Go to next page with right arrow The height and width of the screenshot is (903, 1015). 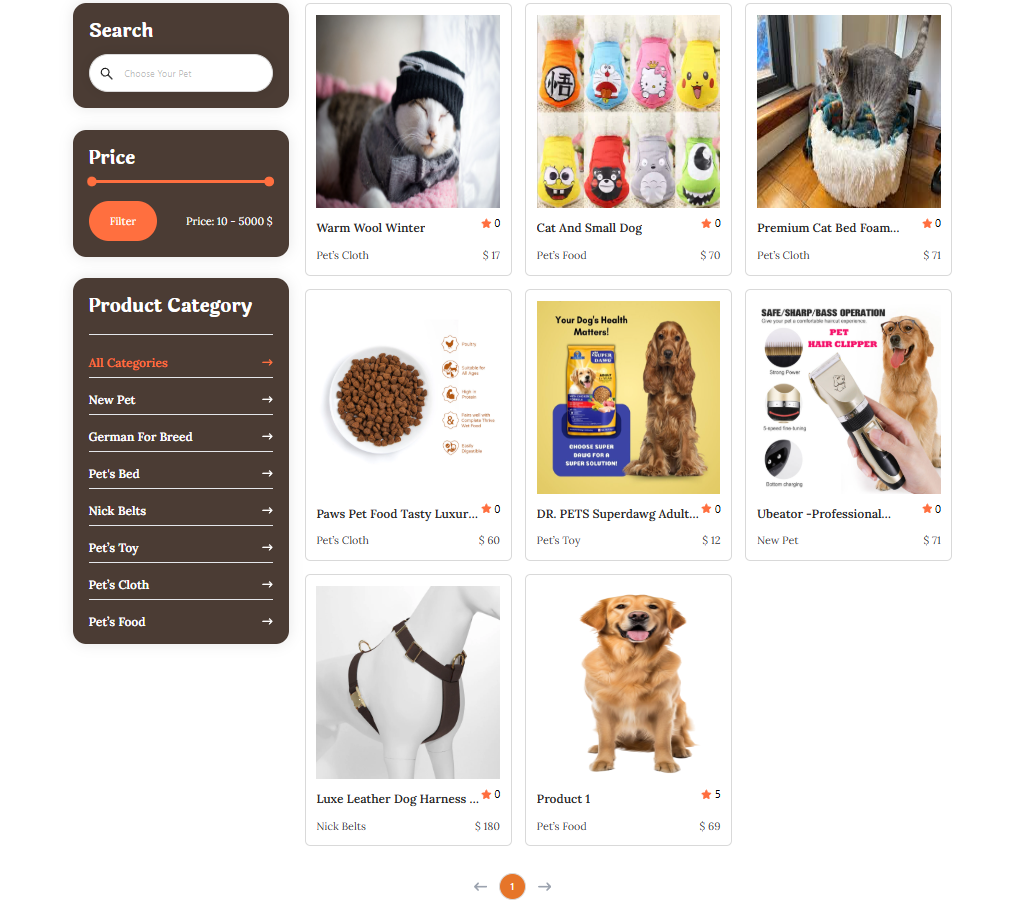point(544,886)
